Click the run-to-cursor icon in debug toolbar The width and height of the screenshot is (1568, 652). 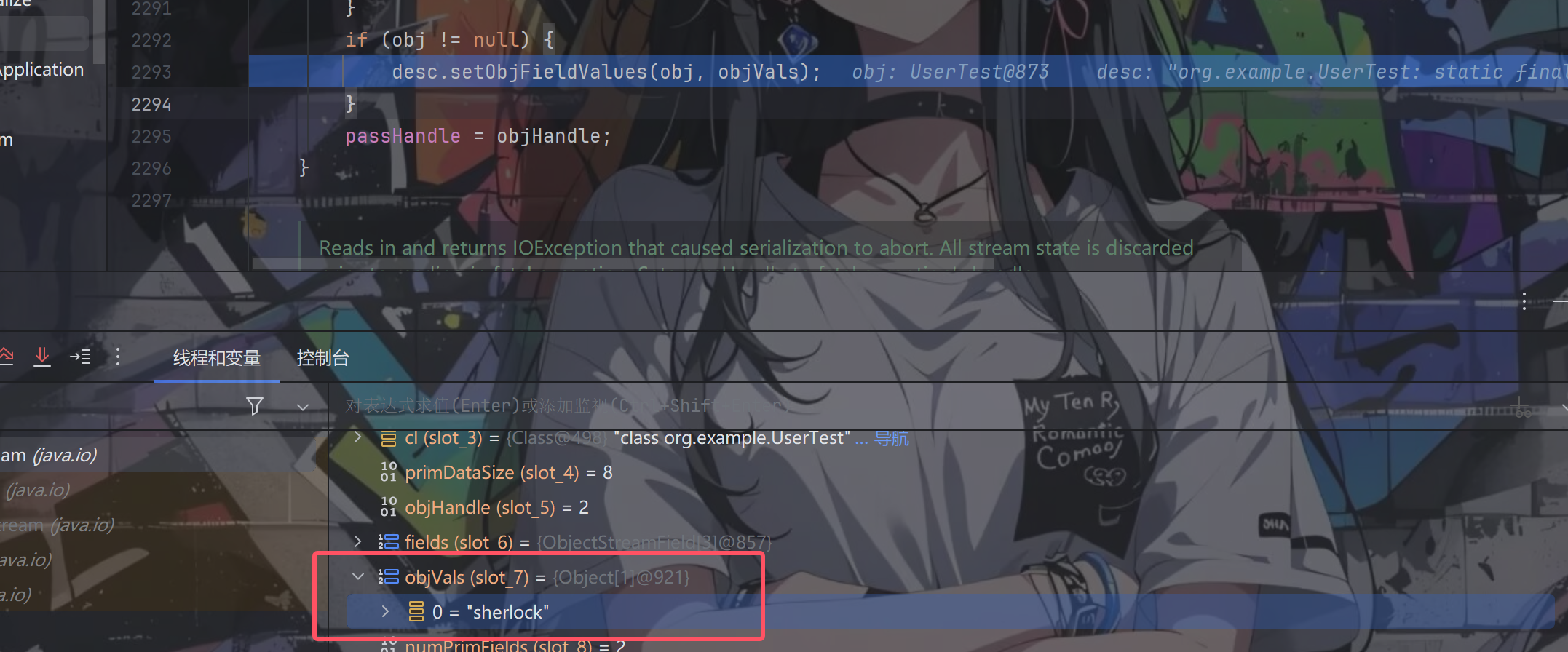point(80,357)
